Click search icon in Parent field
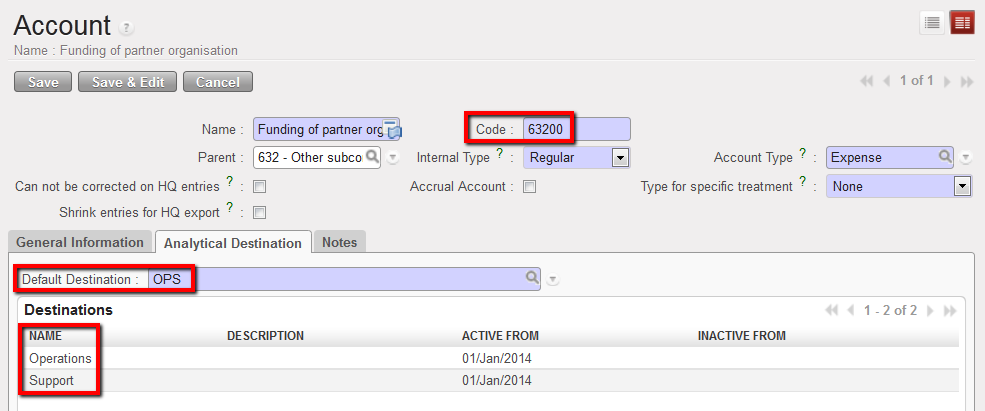 [371, 157]
